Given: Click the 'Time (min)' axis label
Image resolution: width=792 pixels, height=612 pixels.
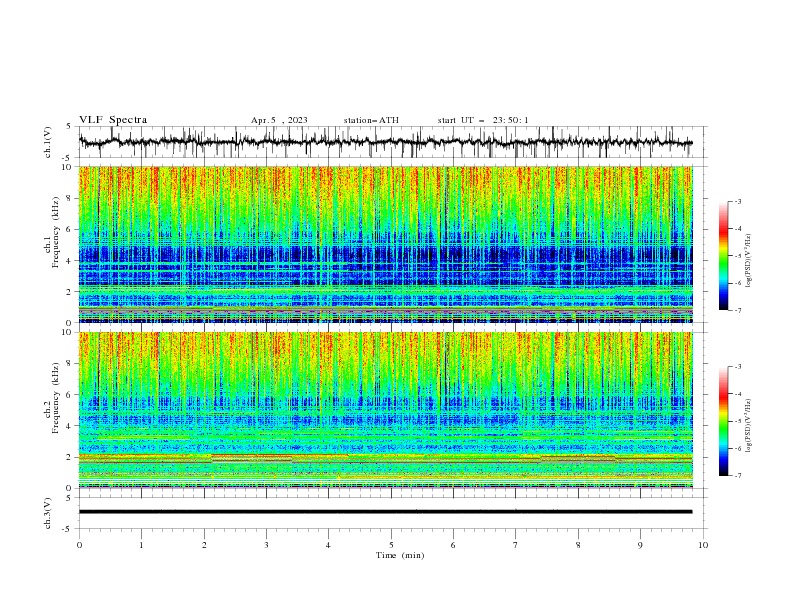Looking at the screenshot, I should coord(400,555).
